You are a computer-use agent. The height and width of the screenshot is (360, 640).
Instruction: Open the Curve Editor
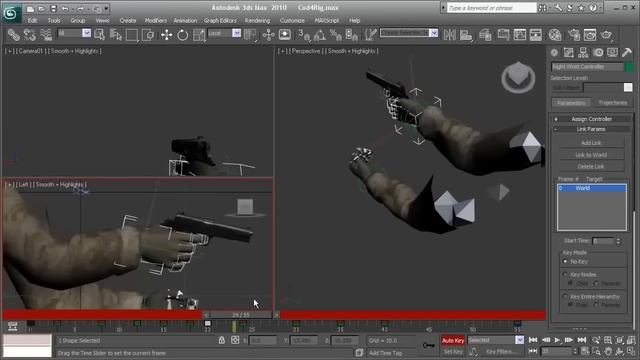click(520, 35)
